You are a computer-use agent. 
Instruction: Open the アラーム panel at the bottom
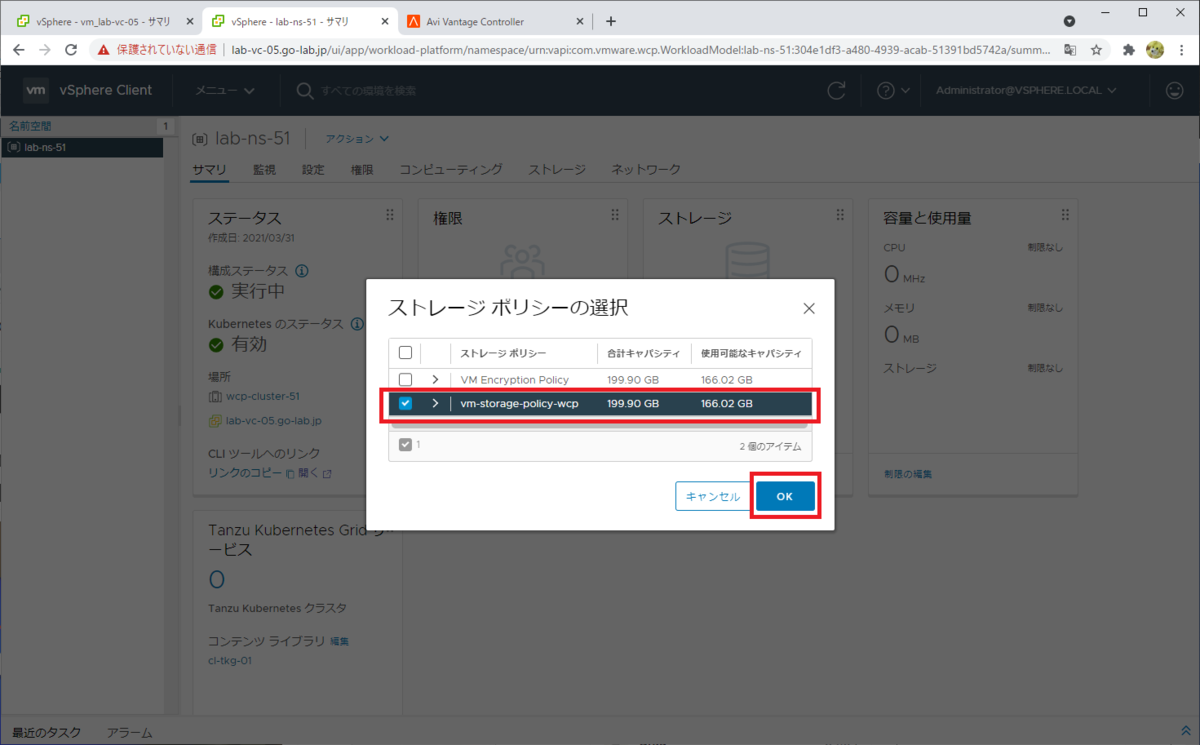pos(128,732)
